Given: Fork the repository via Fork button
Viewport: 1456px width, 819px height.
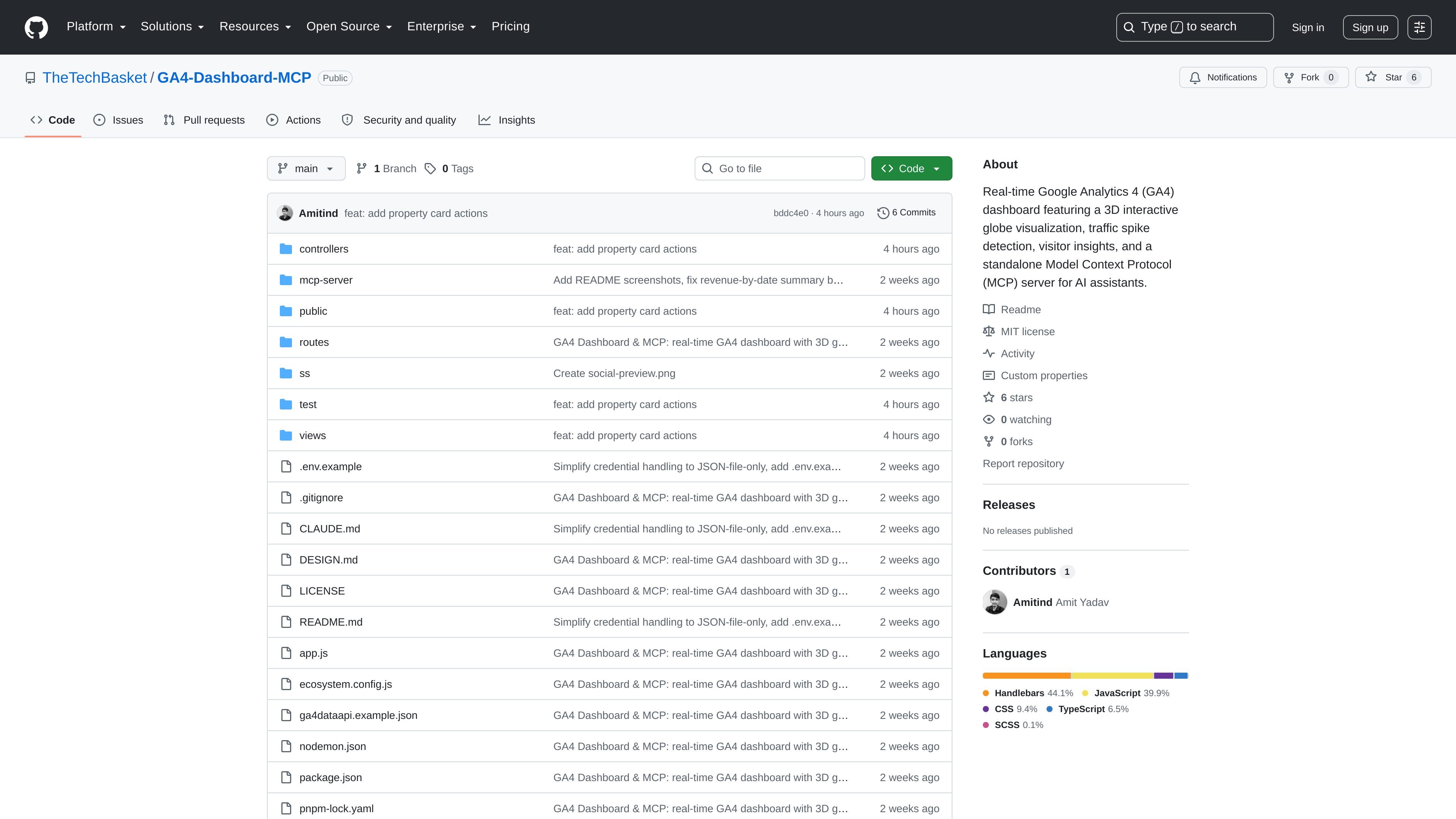Looking at the screenshot, I should point(1310,77).
